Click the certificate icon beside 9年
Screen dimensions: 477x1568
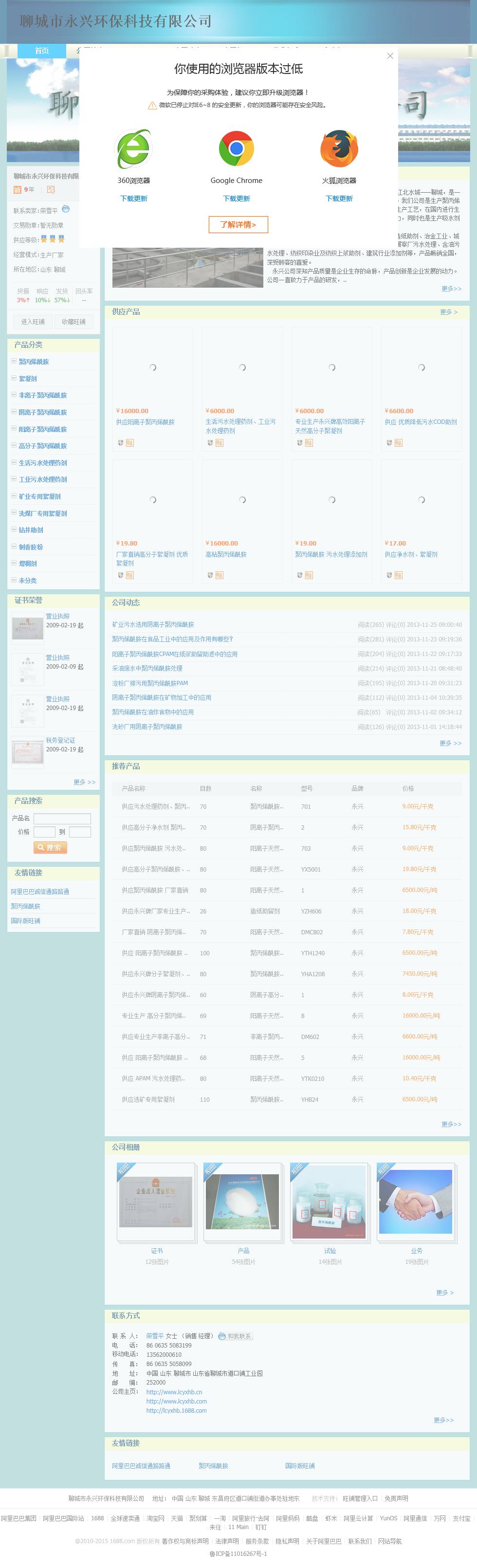click(x=51, y=189)
